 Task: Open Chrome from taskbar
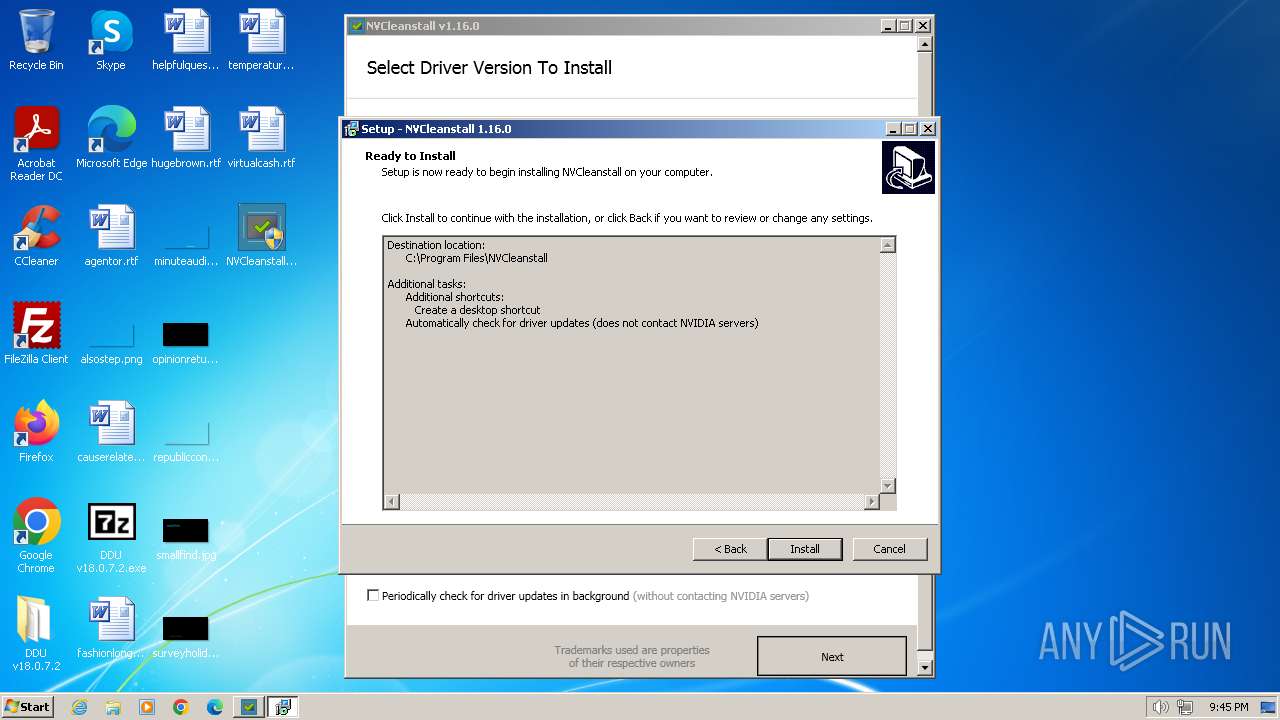pos(181,707)
